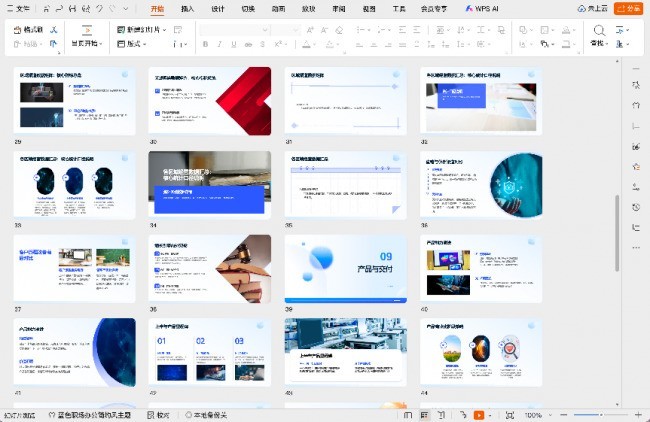
Task: Expand the quick access toolbar dropdown arrow
Action: (126, 8)
